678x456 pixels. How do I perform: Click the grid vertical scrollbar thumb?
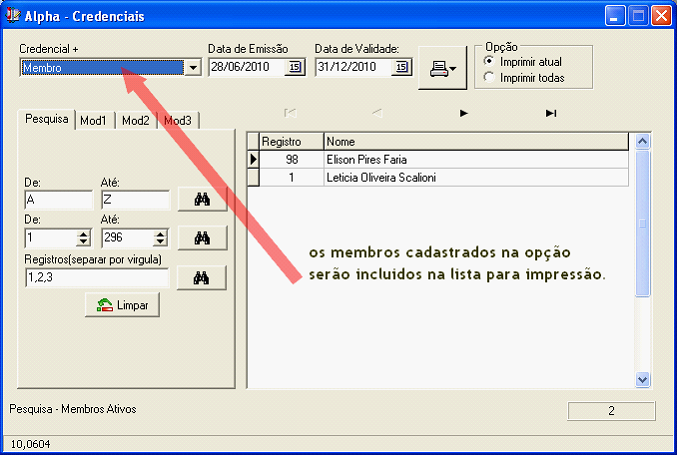point(643,223)
